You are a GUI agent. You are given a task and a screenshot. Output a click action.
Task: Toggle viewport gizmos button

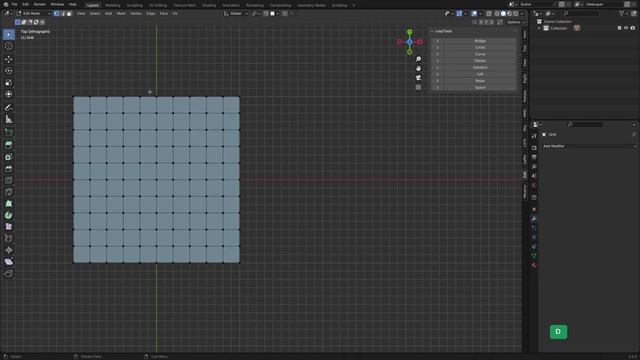point(460,13)
